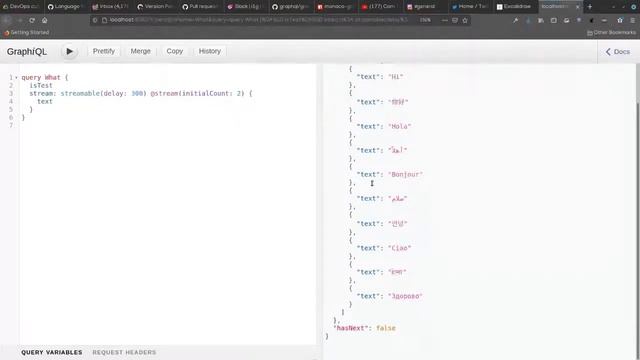Open the browser hamburger menu

click(x=633, y=20)
